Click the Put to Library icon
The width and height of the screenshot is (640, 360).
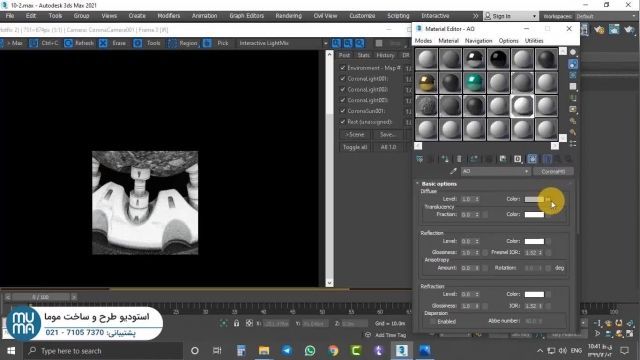click(503, 159)
